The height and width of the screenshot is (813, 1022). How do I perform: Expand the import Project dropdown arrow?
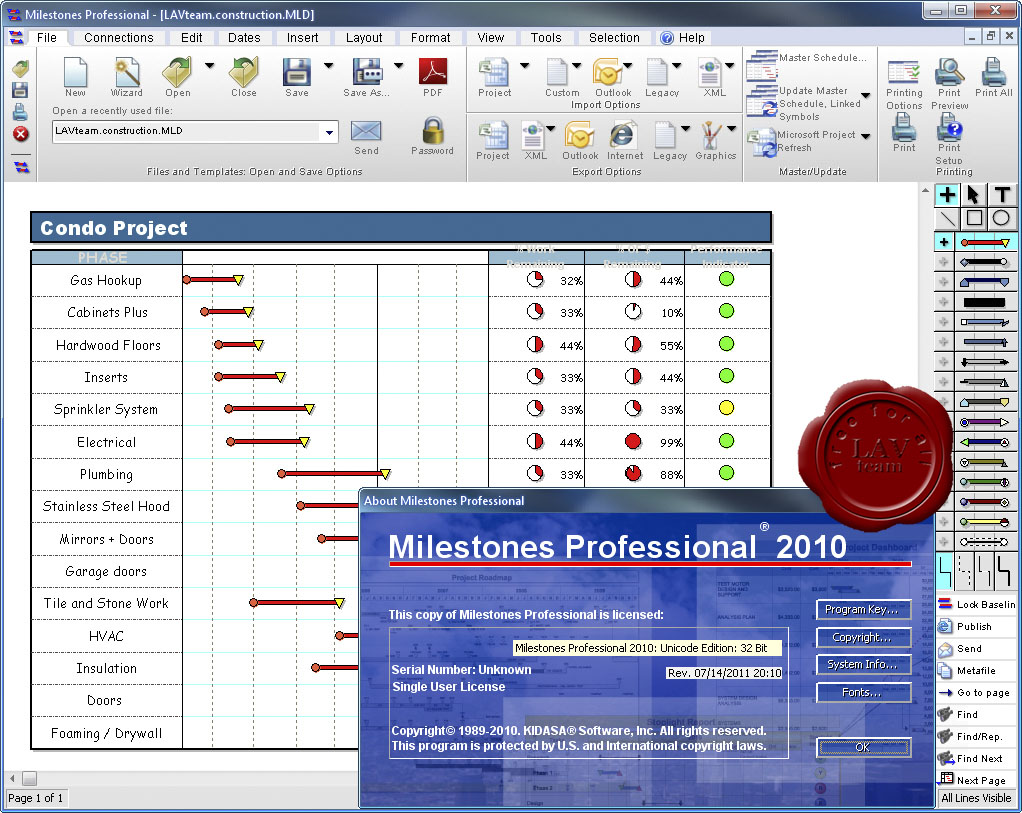[x=524, y=65]
